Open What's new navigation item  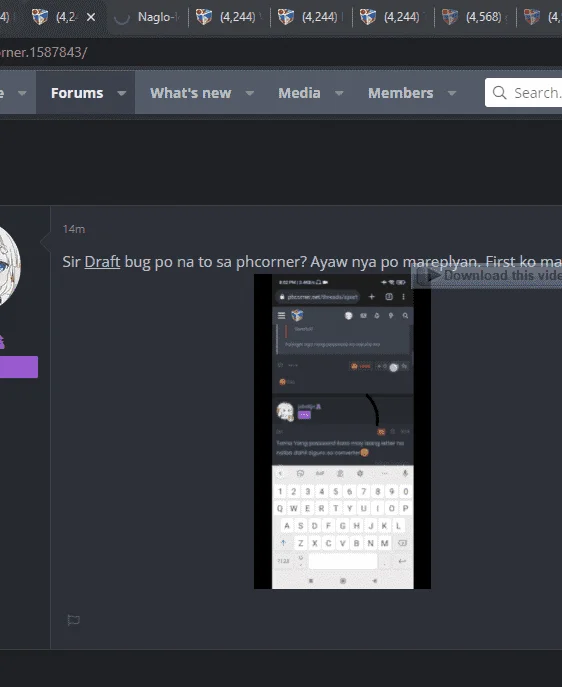pyautogui.click(x=191, y=93)
